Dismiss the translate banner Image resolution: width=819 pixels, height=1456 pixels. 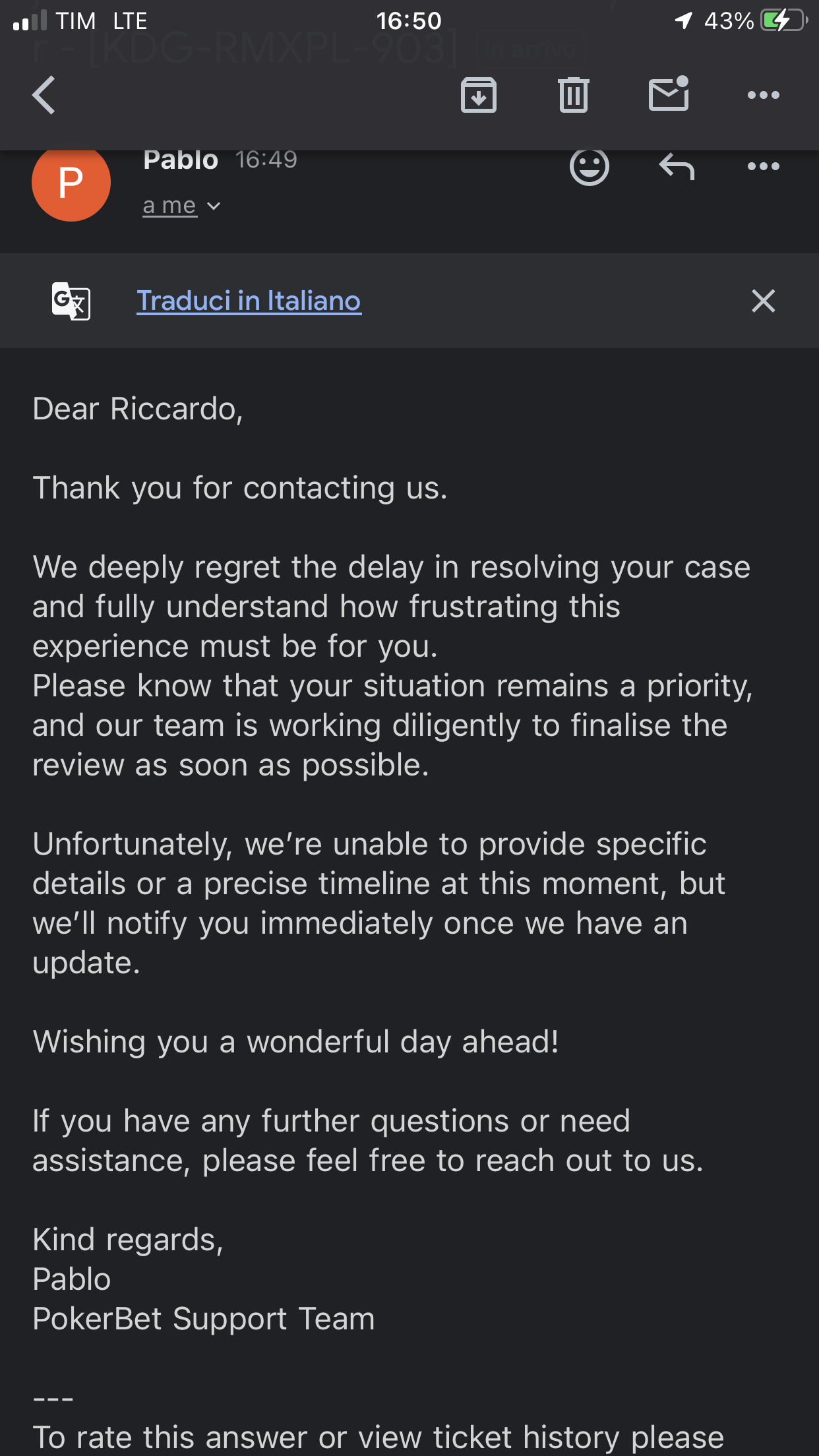click(x=763, y=301)
